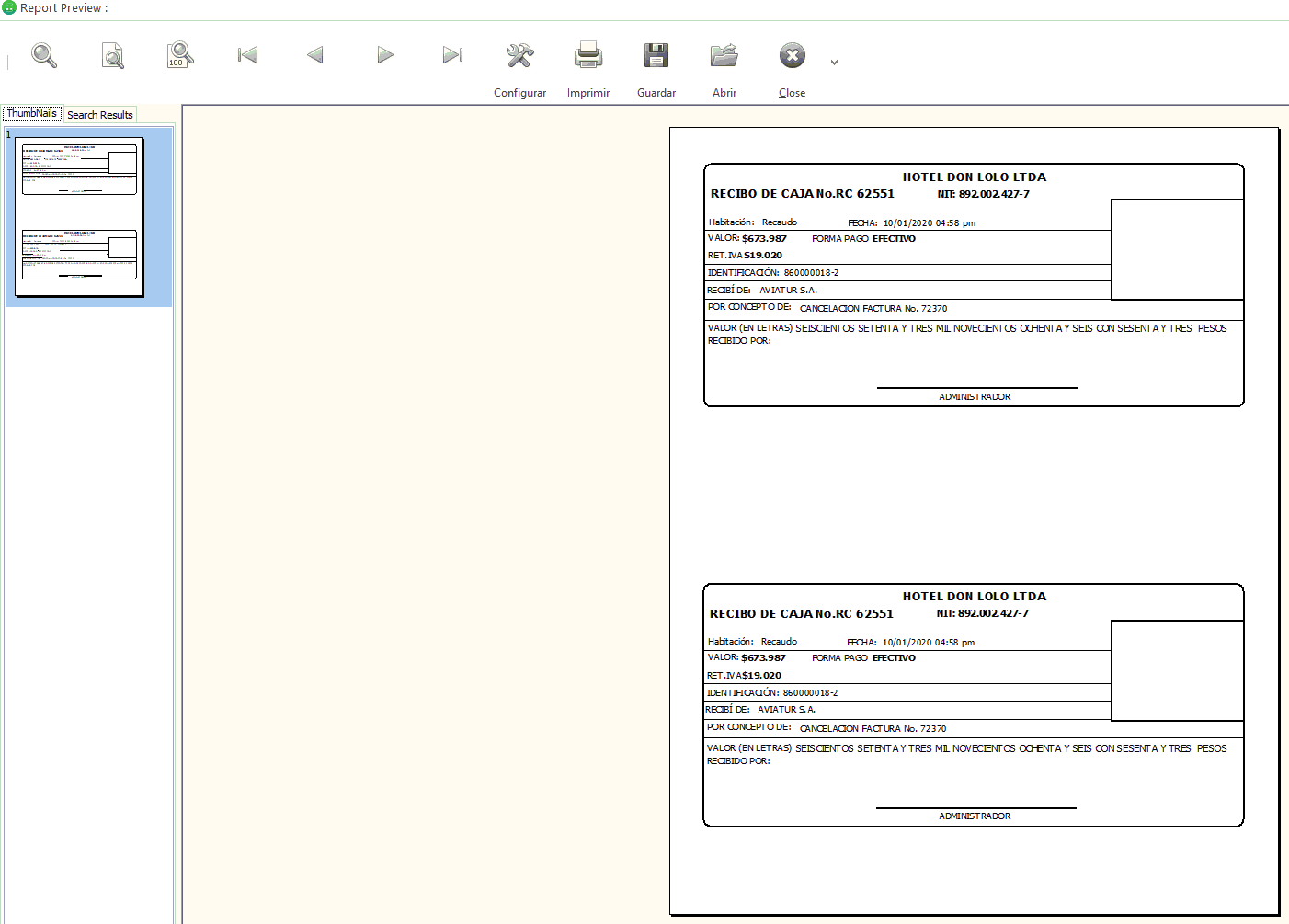The width and height of the screenshot is (1289, 924).
Task: Click the whole-page zoom icon
Action: click(112, 56)
